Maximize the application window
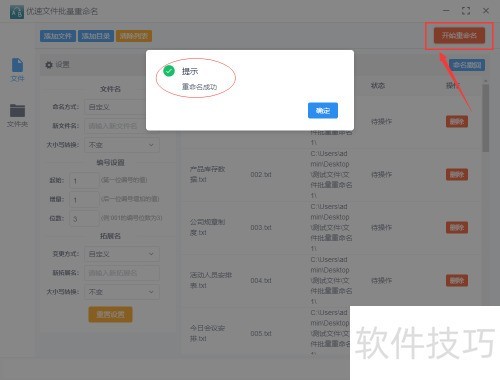Screen dimensions: 500x380 [x=466, y=11]
